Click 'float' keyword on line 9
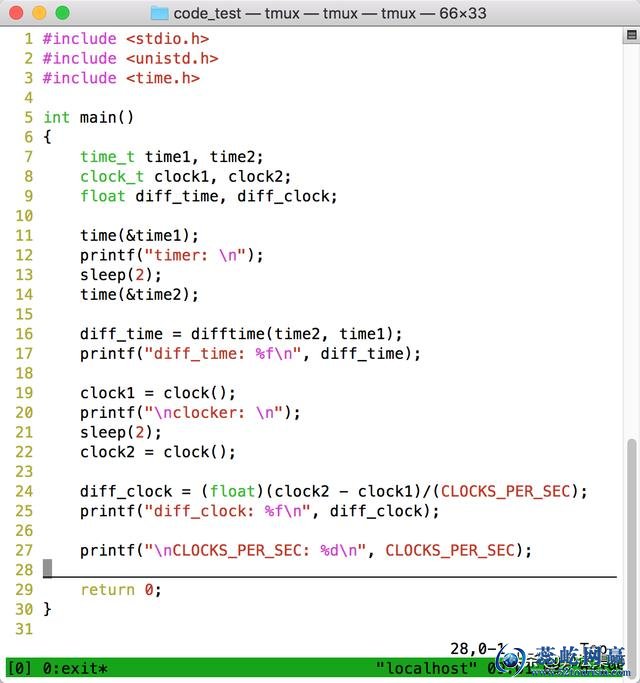This screenshot has height=683, width=640. (103, 196)
